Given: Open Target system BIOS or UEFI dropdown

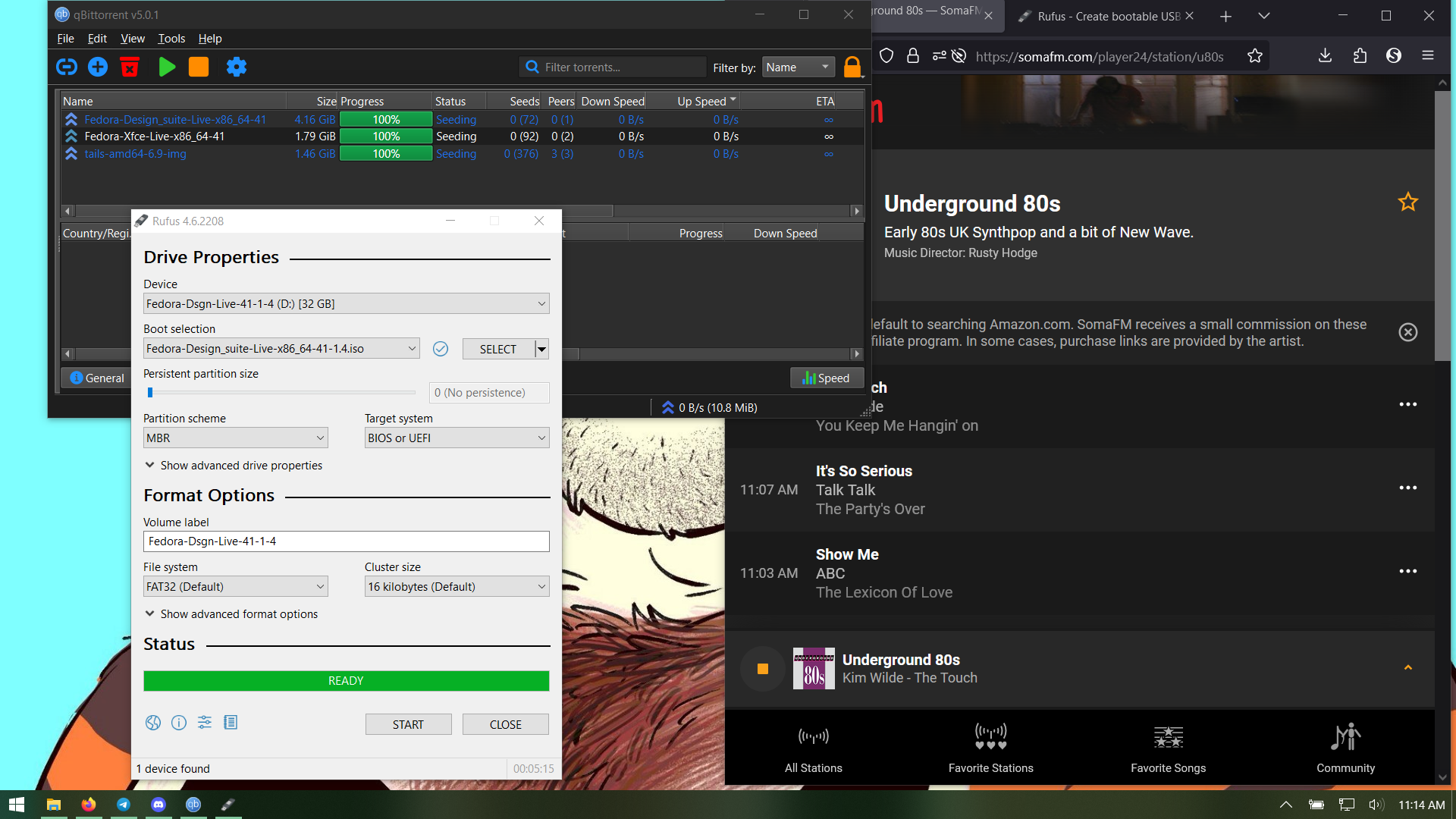Looking at the screenshot, I should (457, 438).
